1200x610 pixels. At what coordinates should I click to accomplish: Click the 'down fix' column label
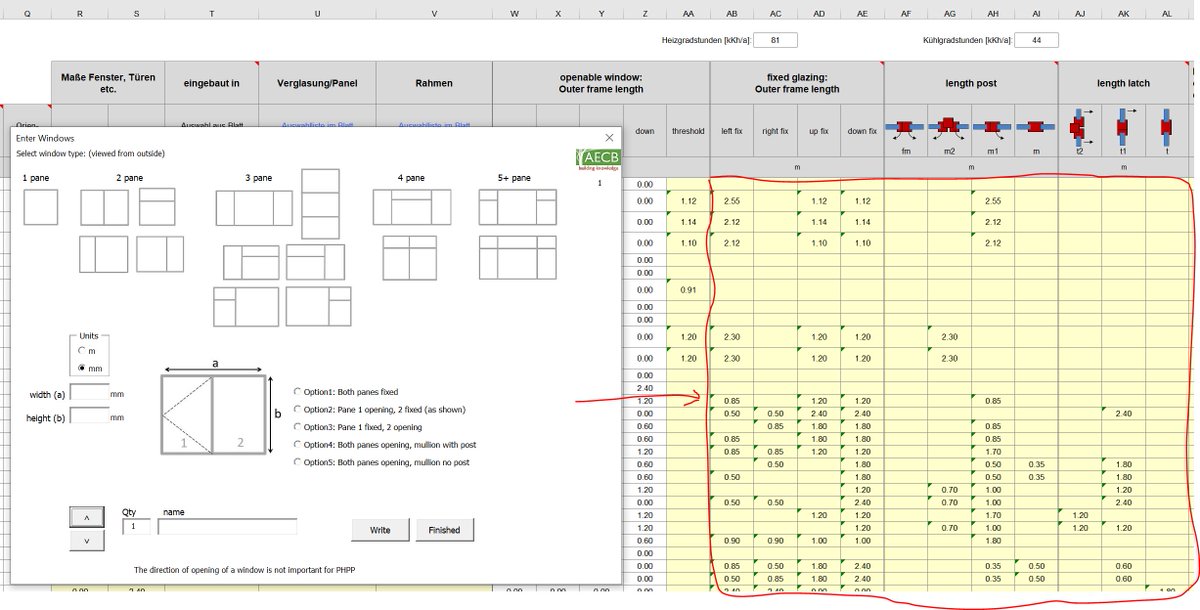tap(862, 131)
